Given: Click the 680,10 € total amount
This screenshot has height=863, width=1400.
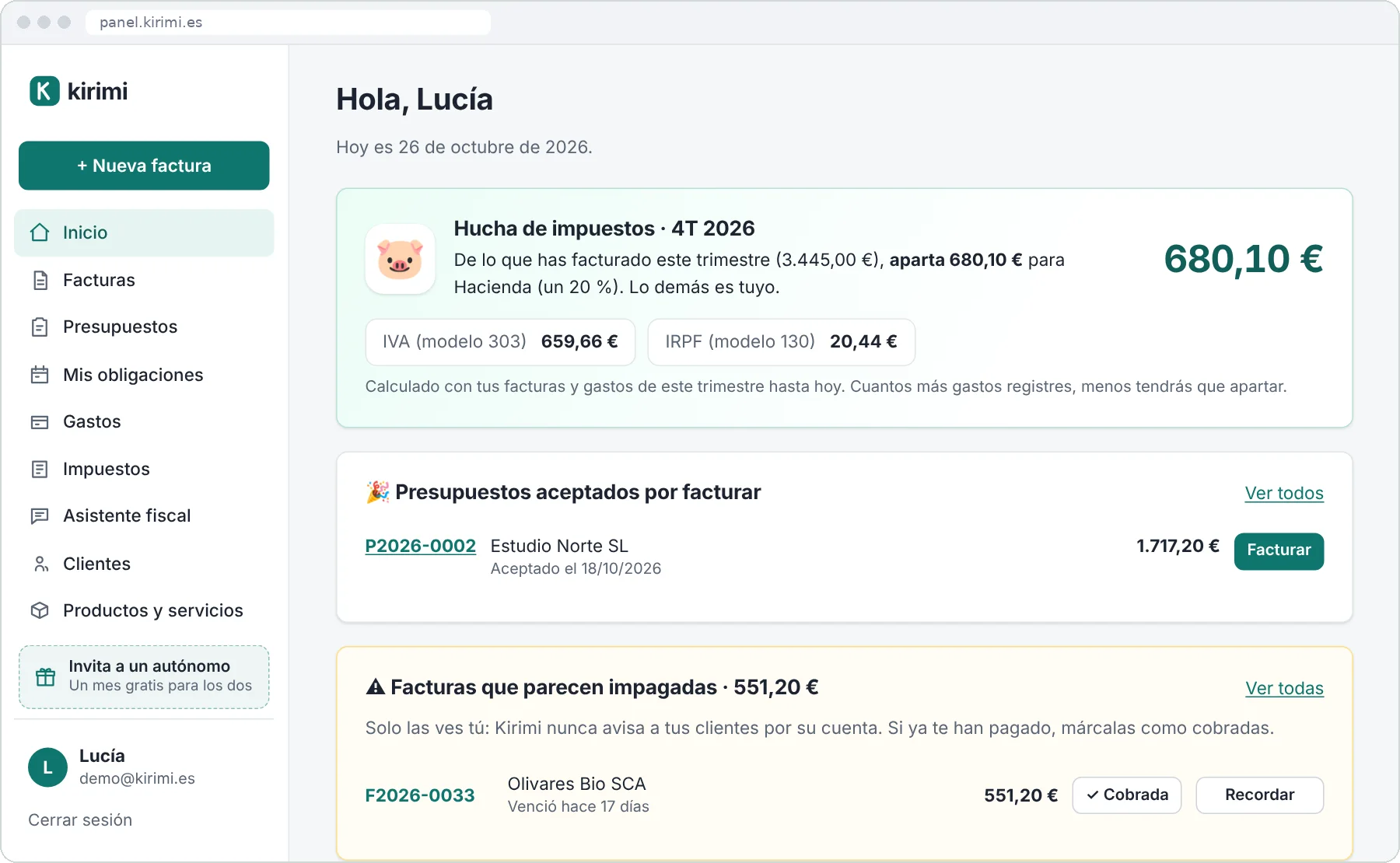Looking at the screenshot, I should (x=1243, y=259).
